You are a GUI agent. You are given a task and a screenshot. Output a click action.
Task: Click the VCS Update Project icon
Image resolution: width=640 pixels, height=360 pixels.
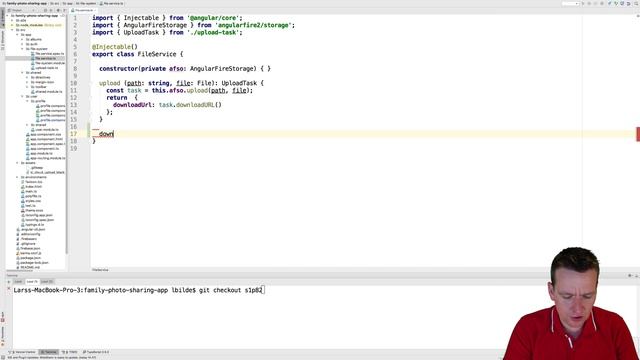click(609, 3)
